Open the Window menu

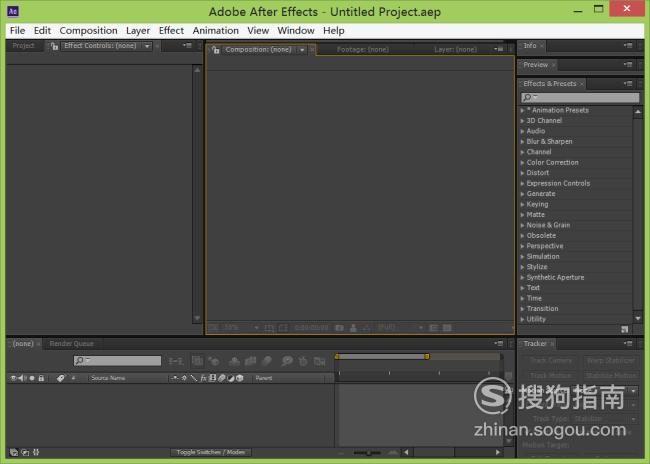pyautogui.click(x=296, y=31)
